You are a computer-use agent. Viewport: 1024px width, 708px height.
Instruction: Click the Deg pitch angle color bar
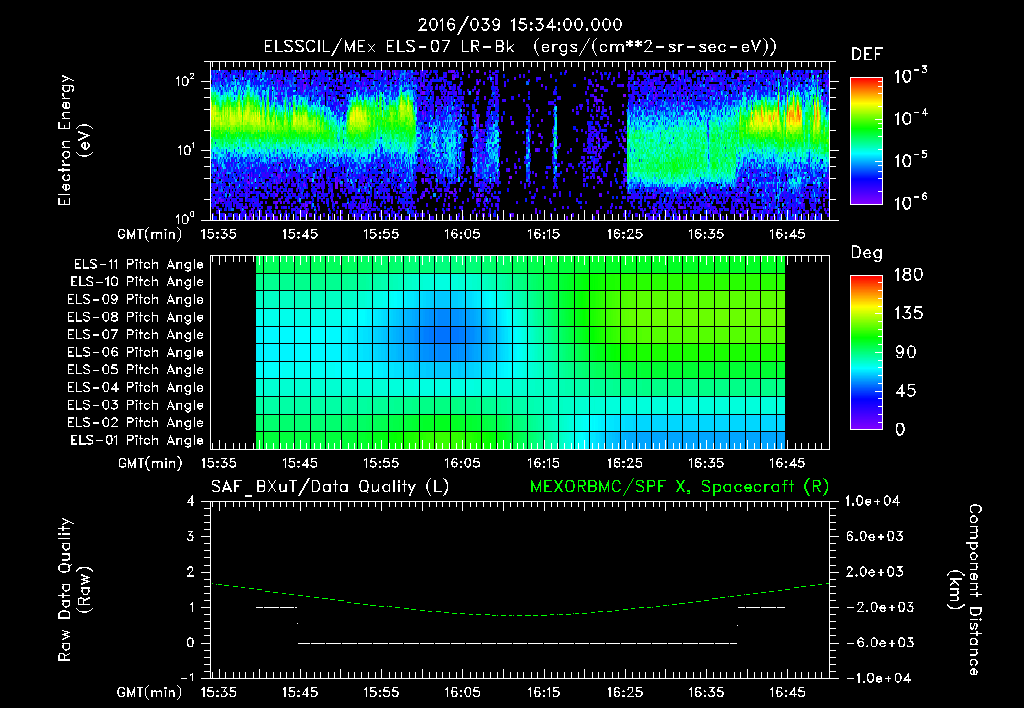tap(866, 352)
